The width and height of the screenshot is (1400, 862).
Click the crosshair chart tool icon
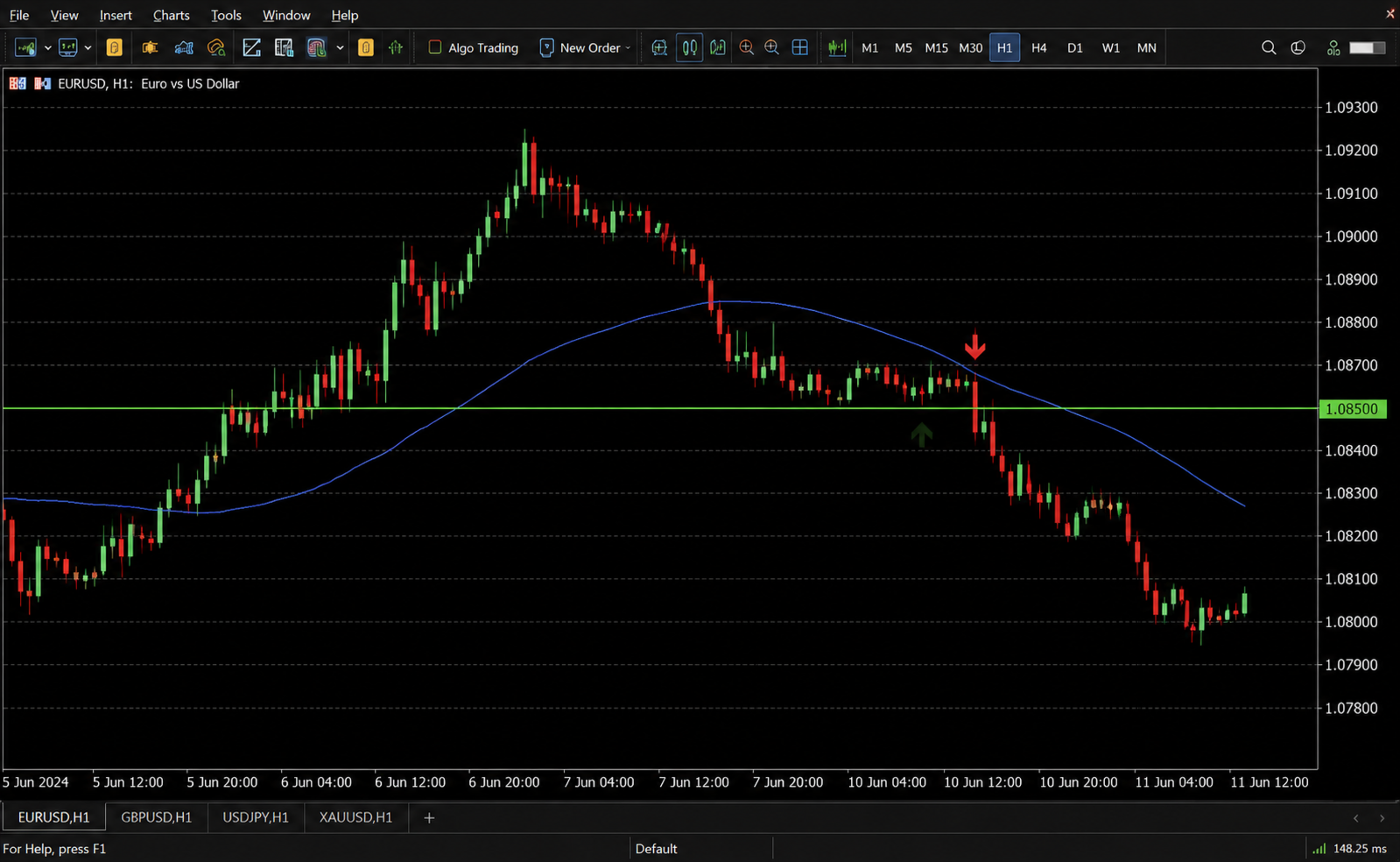pos(659,47)
